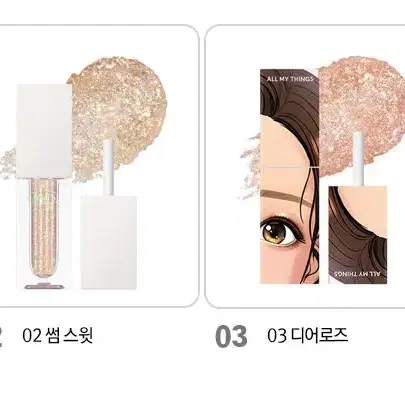Click the round base of the glitter tube
Viewport: 405px width, 405px height.
(44, 286)
